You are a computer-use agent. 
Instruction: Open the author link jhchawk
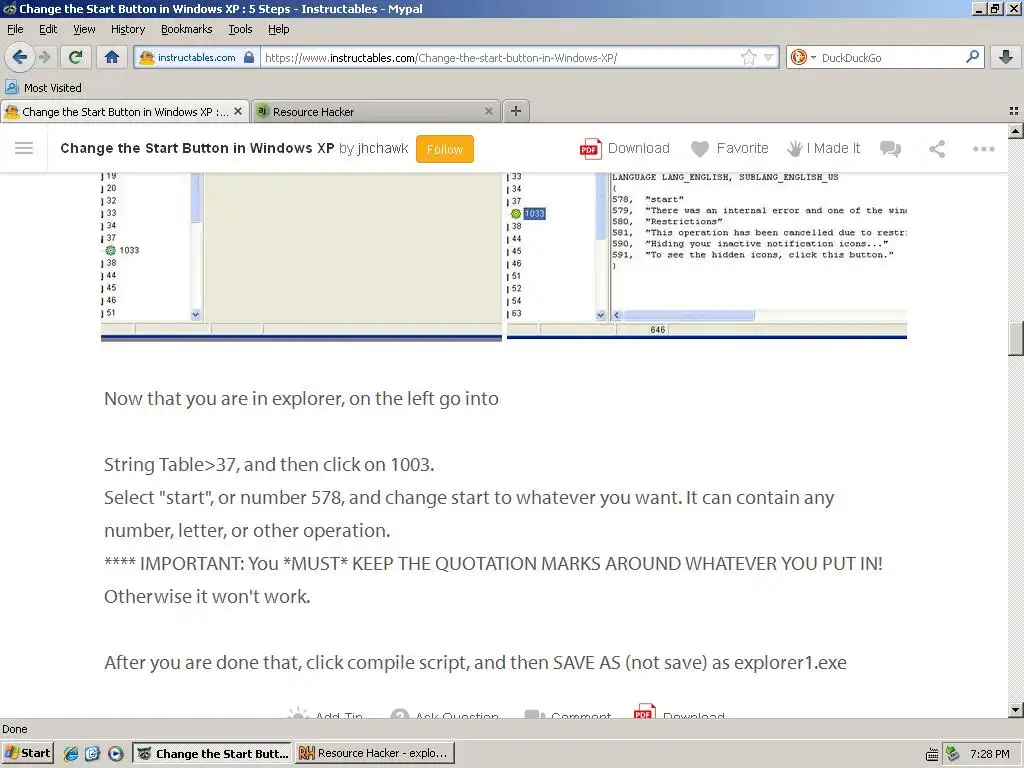(383, 148)
